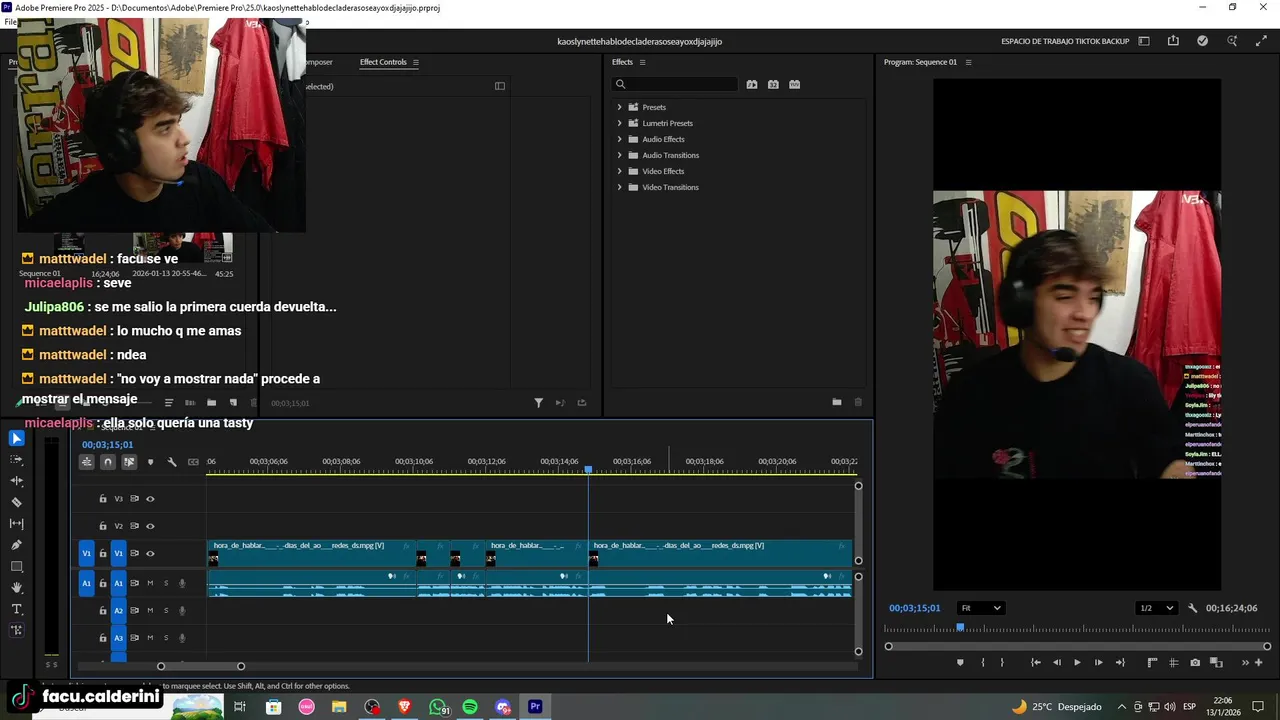Toggle V2 track output eye

coord(150,526)
